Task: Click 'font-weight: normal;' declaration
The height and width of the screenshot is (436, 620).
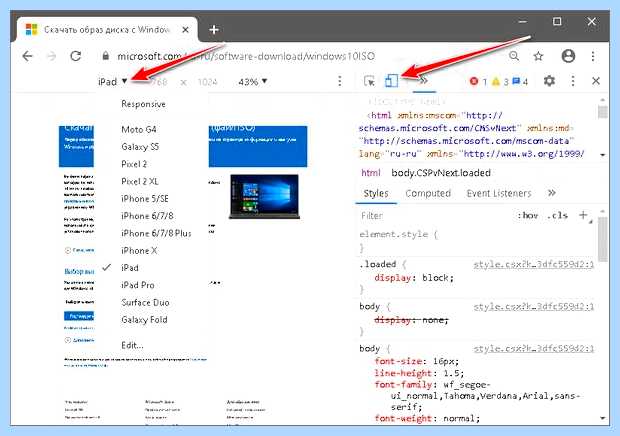Action: tap(427, 418)
